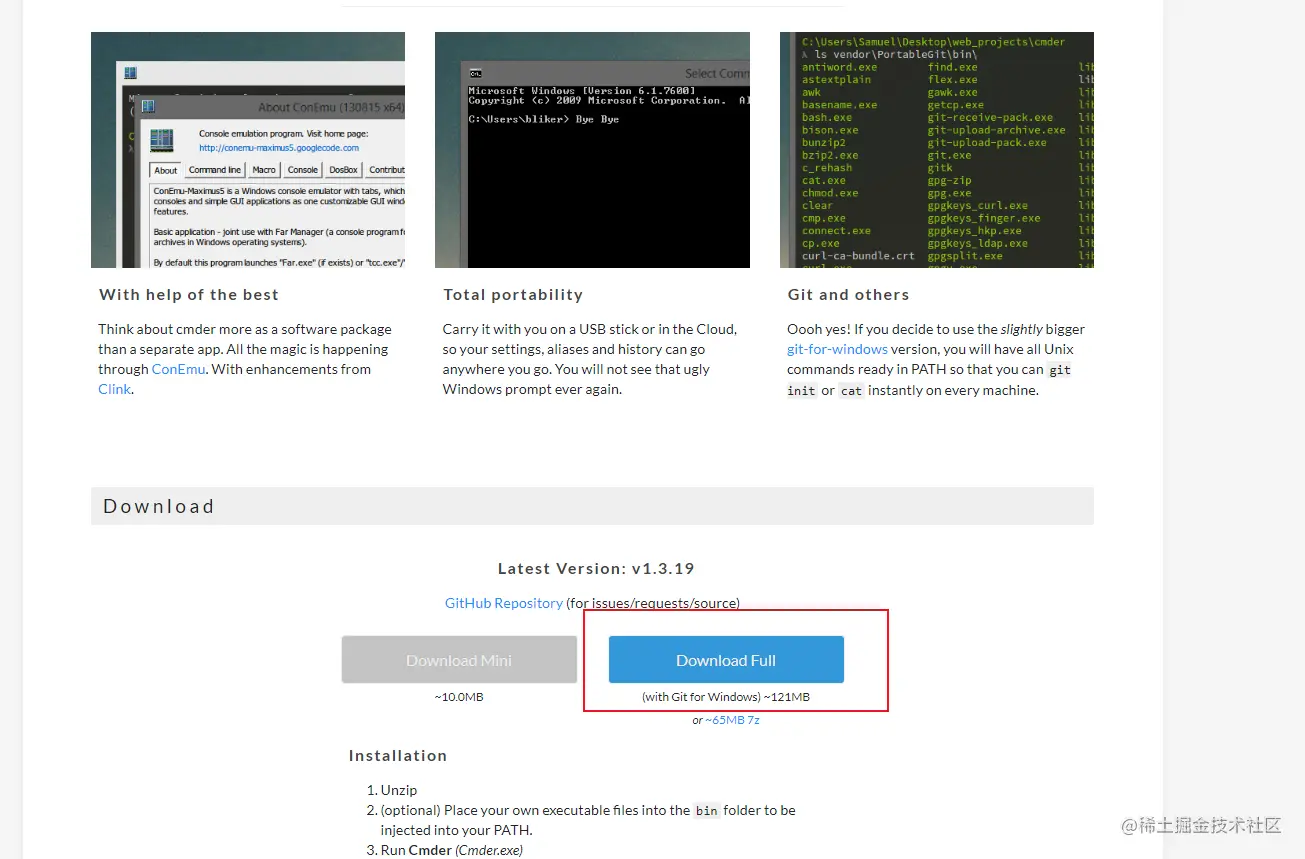
Task: Click the 'Git and others' heading
Action: (x=848, y=295)
